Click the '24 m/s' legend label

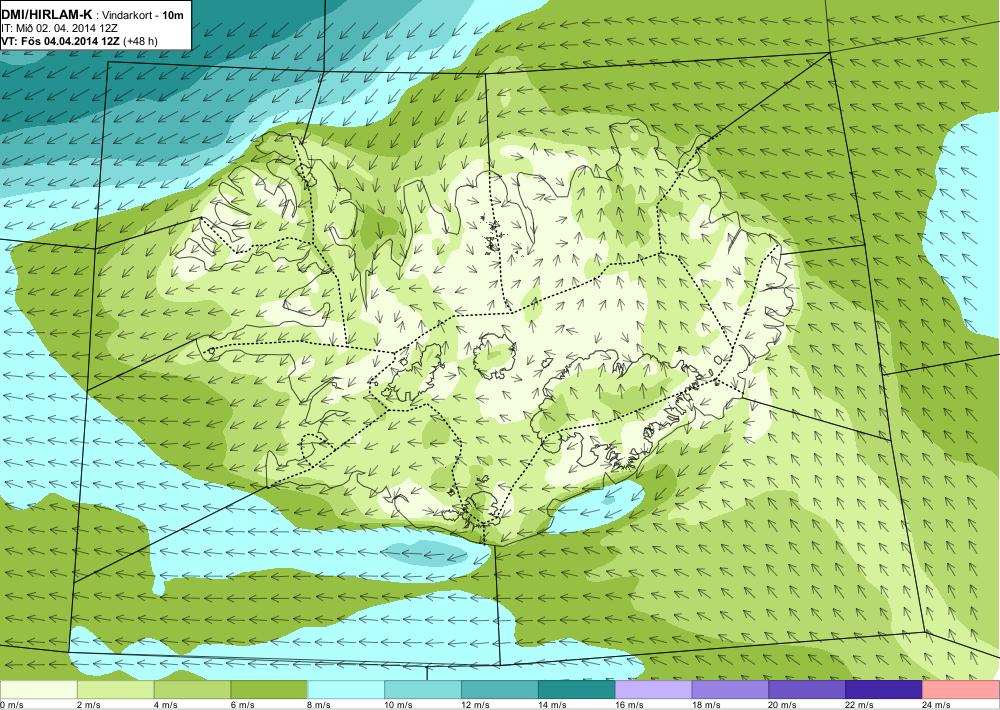coord(936,705)
